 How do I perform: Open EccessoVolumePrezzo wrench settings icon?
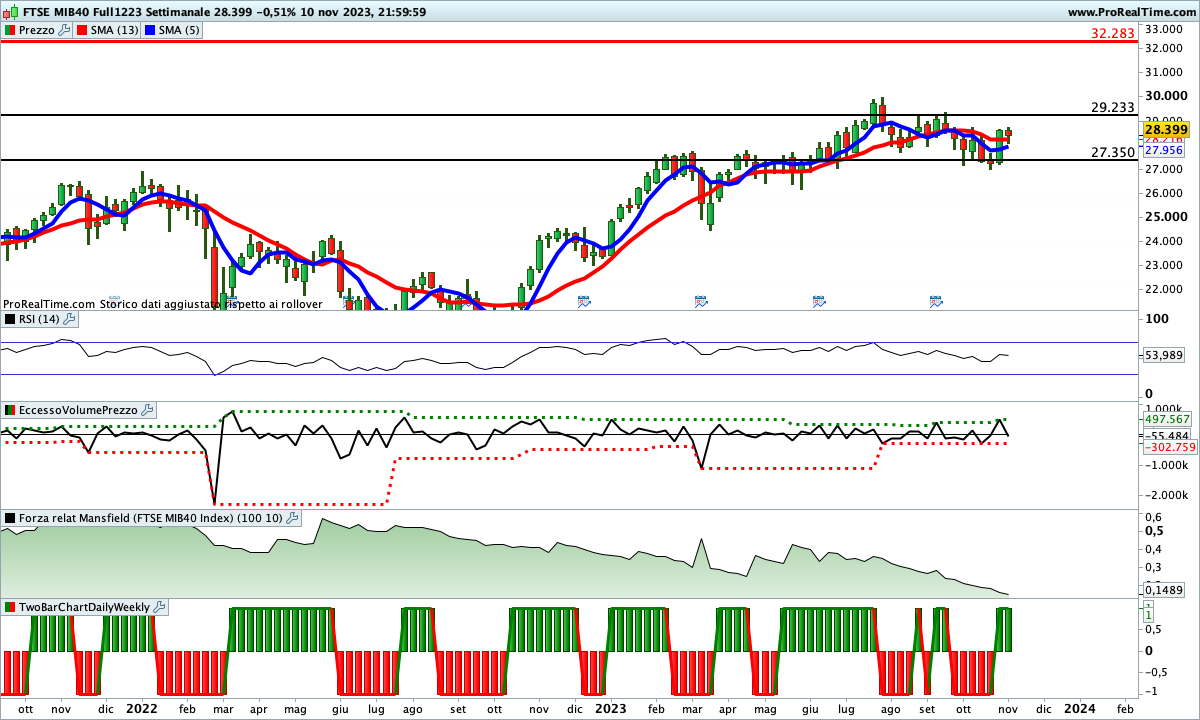147,410
